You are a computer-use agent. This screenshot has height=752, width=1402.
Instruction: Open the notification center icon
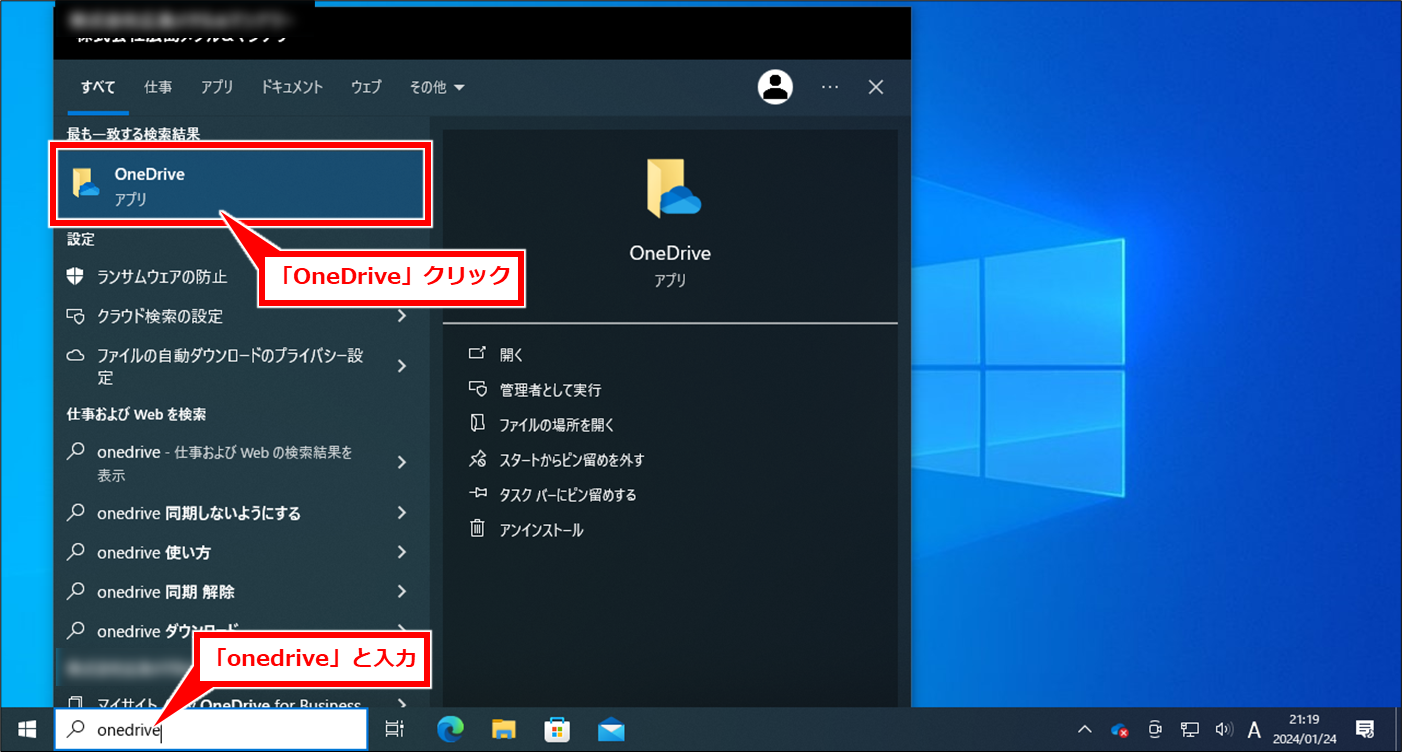[x=1364, y=729]
